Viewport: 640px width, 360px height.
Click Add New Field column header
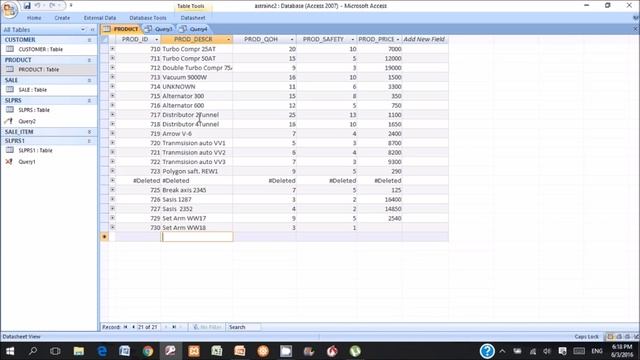pyautogui.click(x=424, y=40)
